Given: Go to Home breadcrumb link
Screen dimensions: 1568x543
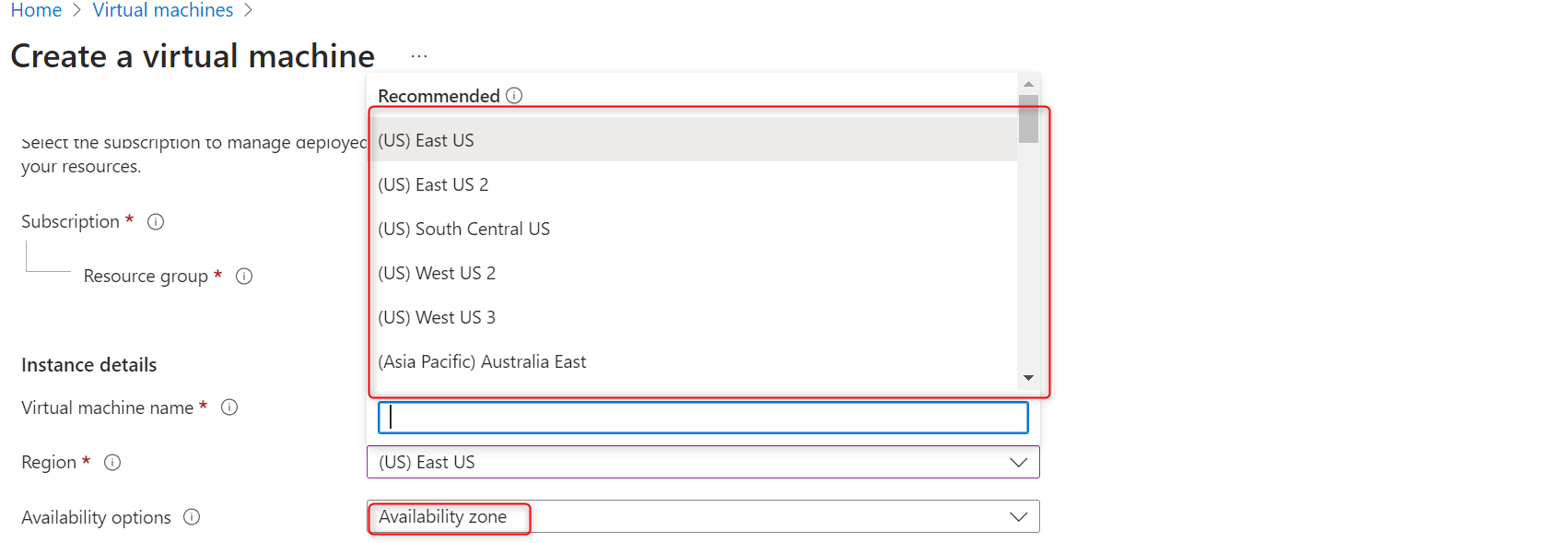Looking at the screenshot, I should pyautogui.click(x=36, y=11).
